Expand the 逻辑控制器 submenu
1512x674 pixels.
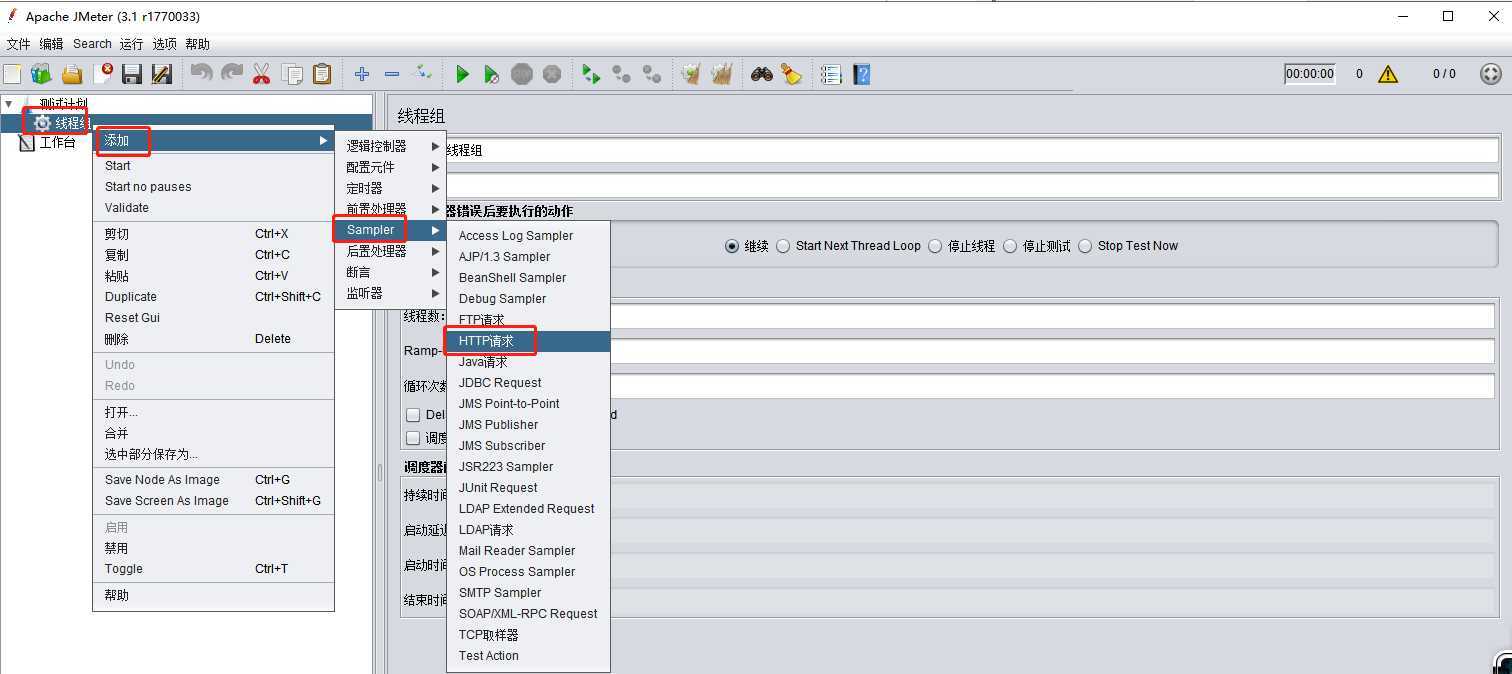point(391,146)
